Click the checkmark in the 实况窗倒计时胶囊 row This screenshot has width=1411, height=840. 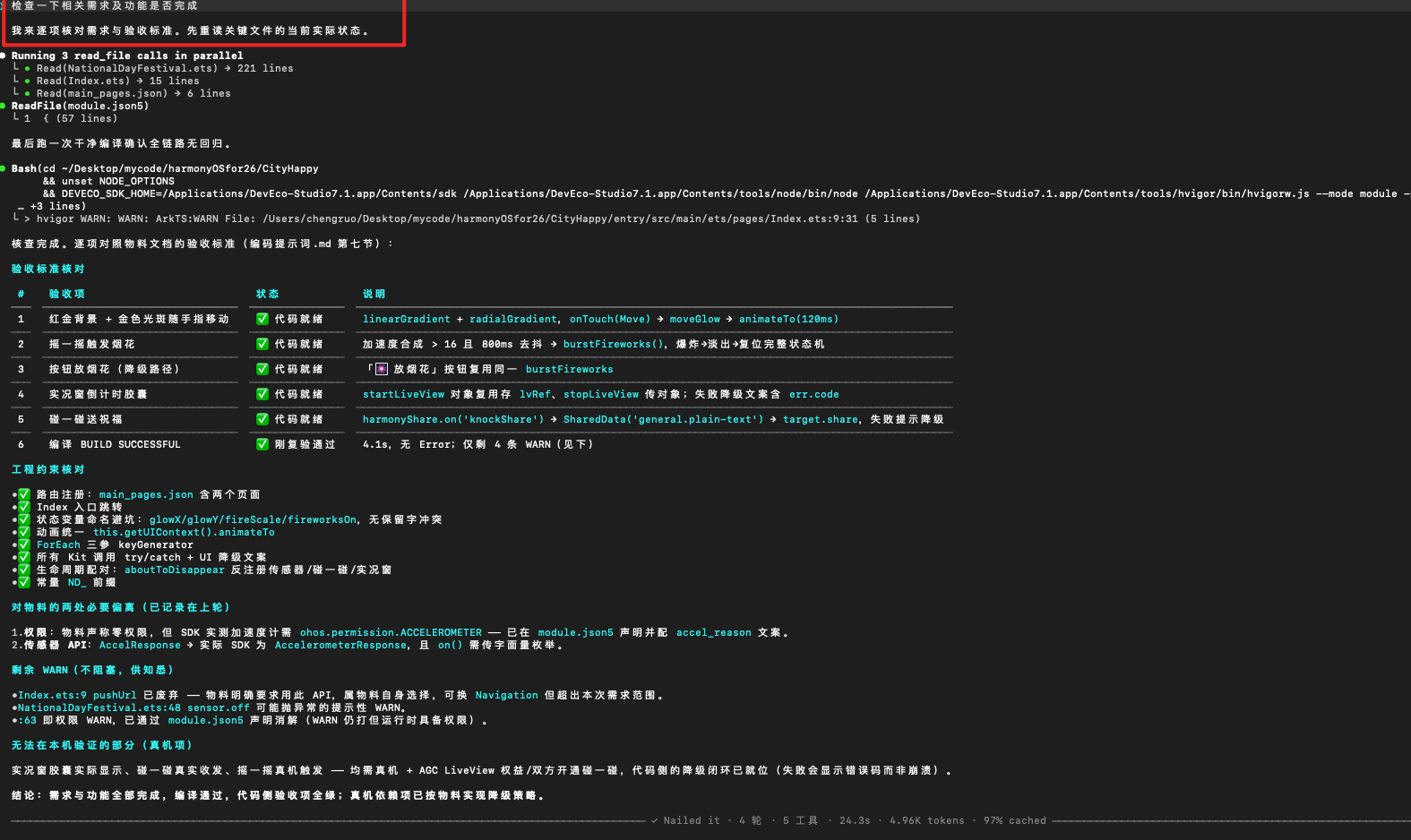262,394
